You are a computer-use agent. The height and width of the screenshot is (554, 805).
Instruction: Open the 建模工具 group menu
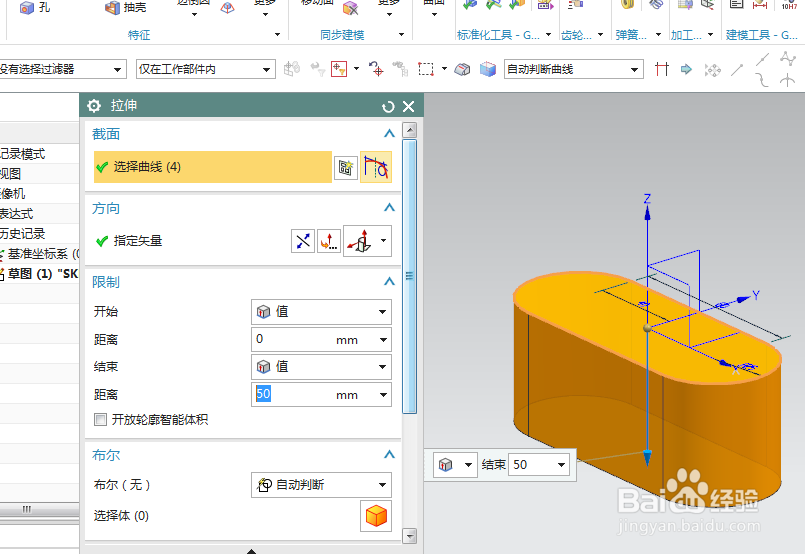[761, 35]
